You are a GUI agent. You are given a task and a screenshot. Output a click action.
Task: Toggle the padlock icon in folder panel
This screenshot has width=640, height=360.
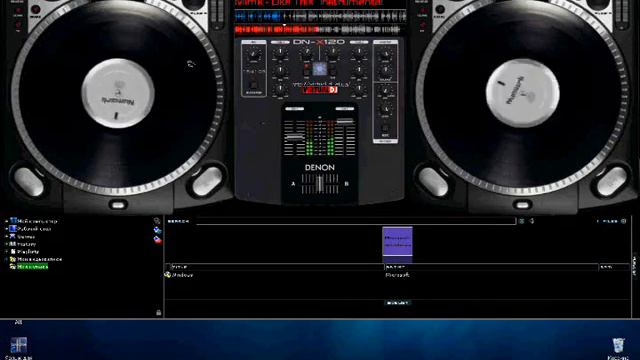(158, 313)
